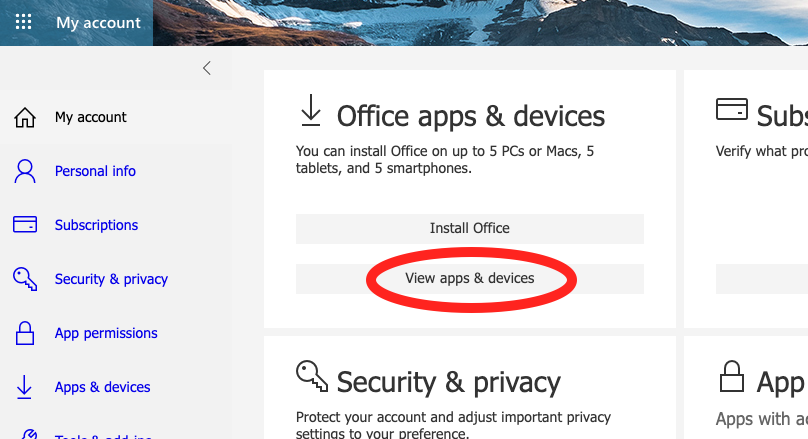Collapse the left navigation pane

point(207,68)
